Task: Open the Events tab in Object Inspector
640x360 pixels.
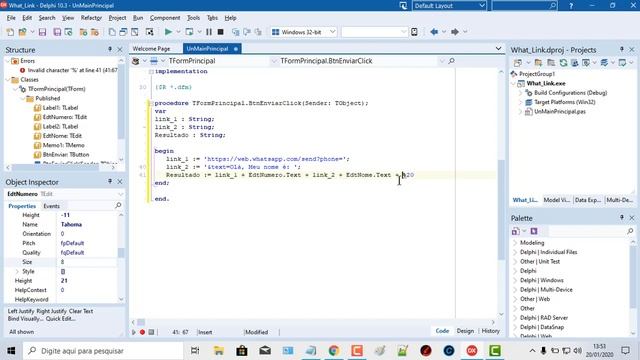Action: point(51,206)
